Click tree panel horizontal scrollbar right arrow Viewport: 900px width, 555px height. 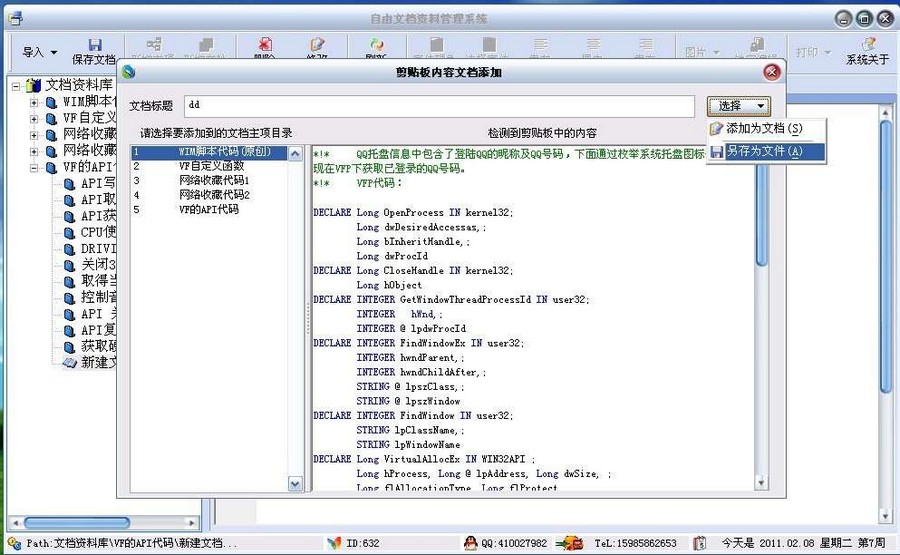pyautogui.click(x=192, y=523)
